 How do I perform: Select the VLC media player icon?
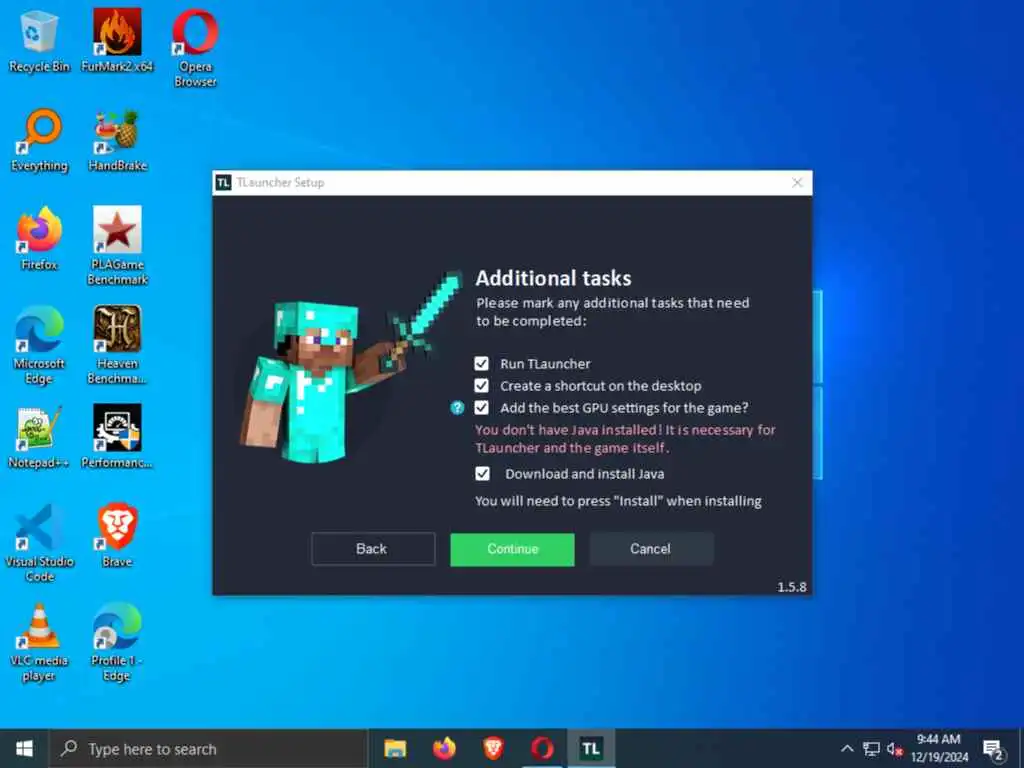(39, 643)
